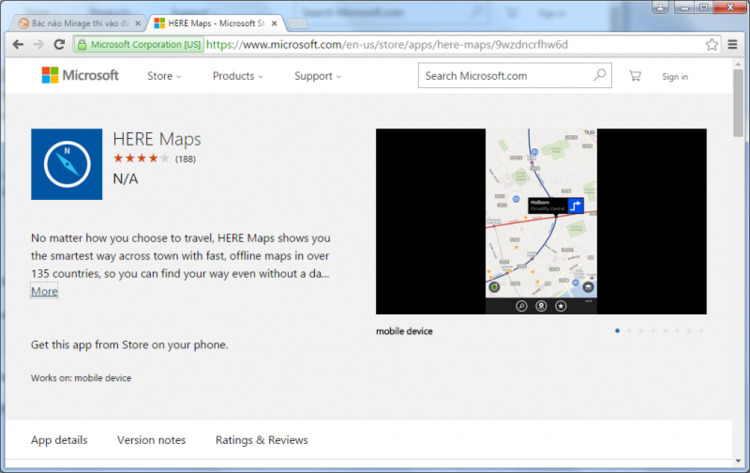Click the star rating for HERE Maps
The width and height of the screenshot is (750, 473).
pos(141,158)
